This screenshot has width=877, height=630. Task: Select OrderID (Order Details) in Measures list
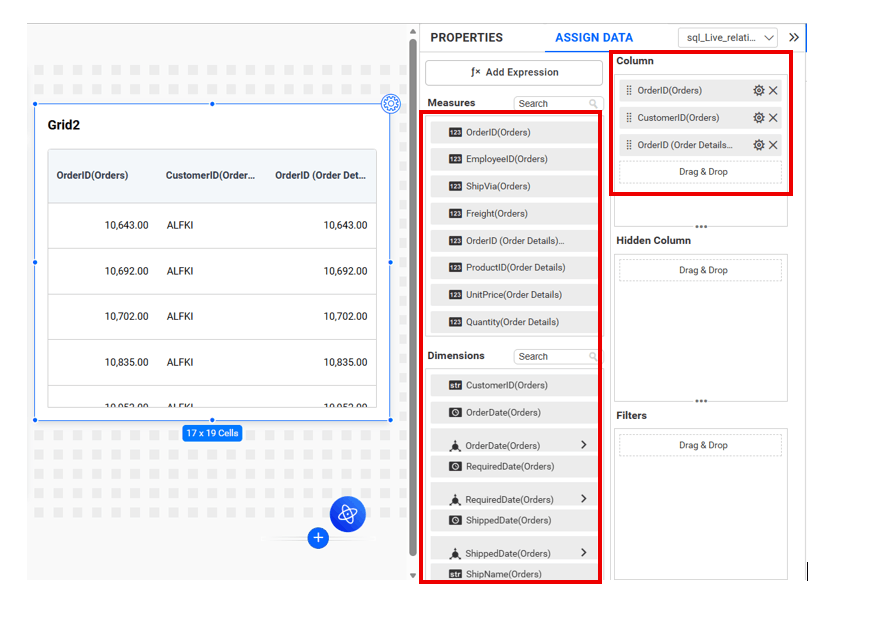(513, 241)
